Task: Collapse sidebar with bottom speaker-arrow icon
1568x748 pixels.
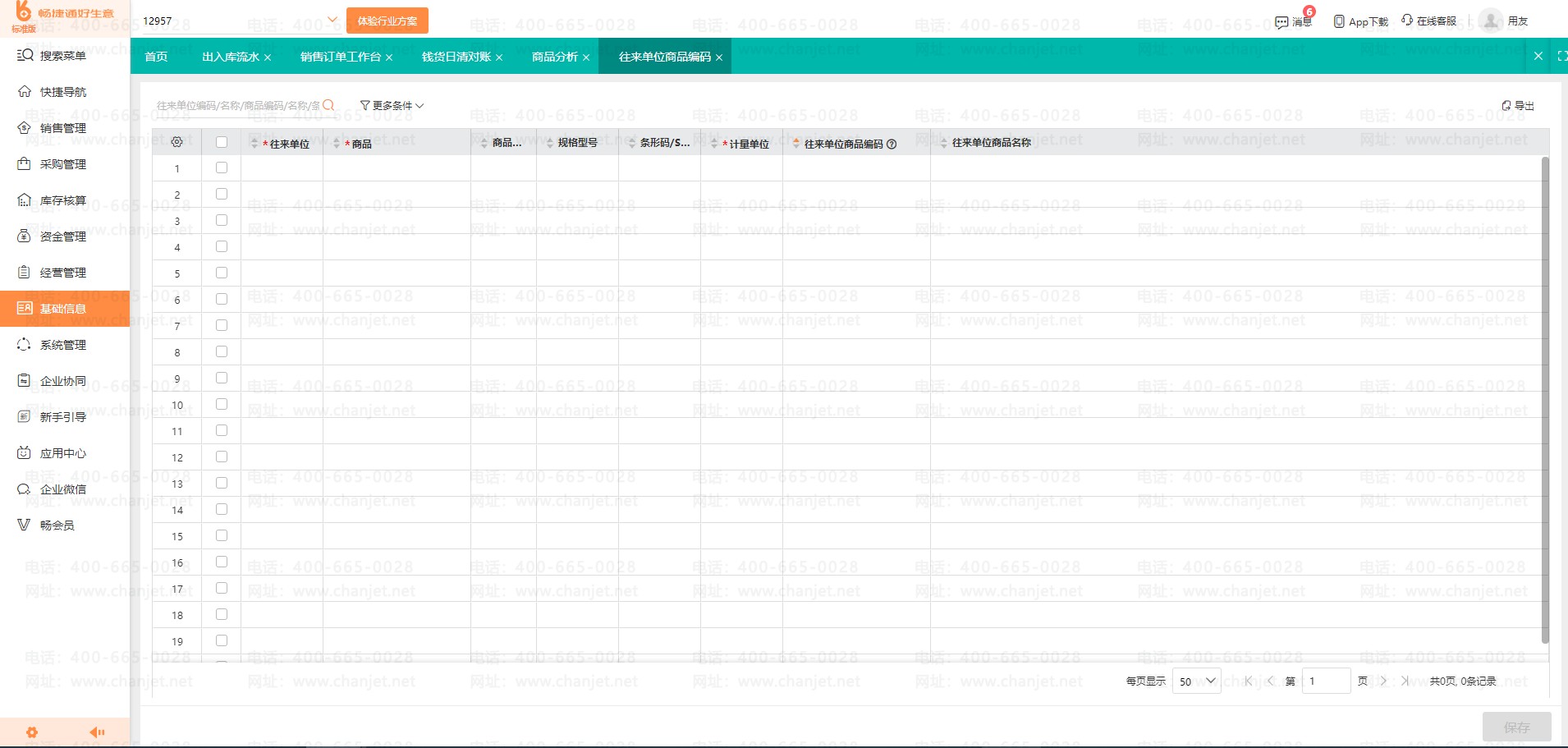Action: pyautogui.click(x=97, y=732)
